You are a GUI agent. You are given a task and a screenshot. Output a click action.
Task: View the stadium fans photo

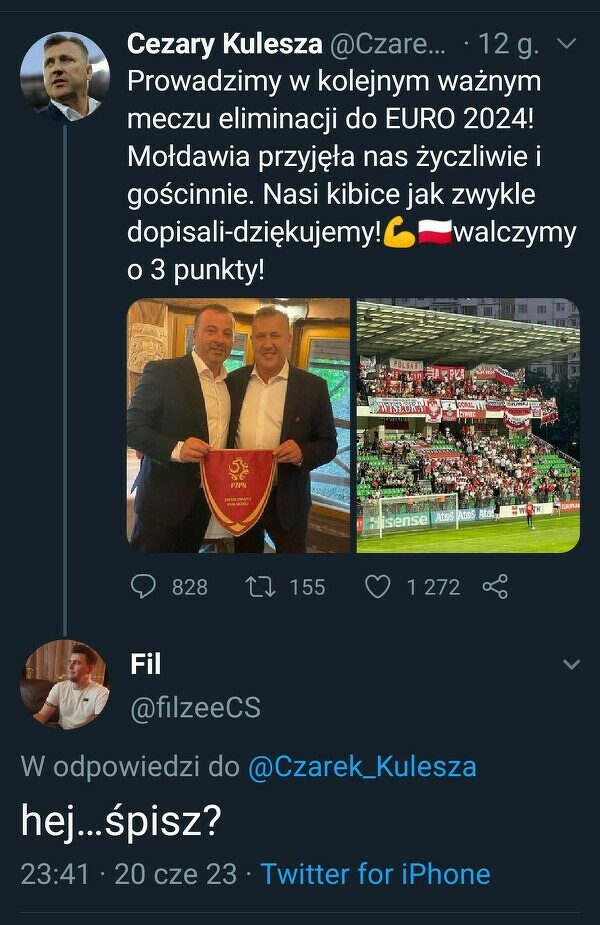(x=468, y=425)
